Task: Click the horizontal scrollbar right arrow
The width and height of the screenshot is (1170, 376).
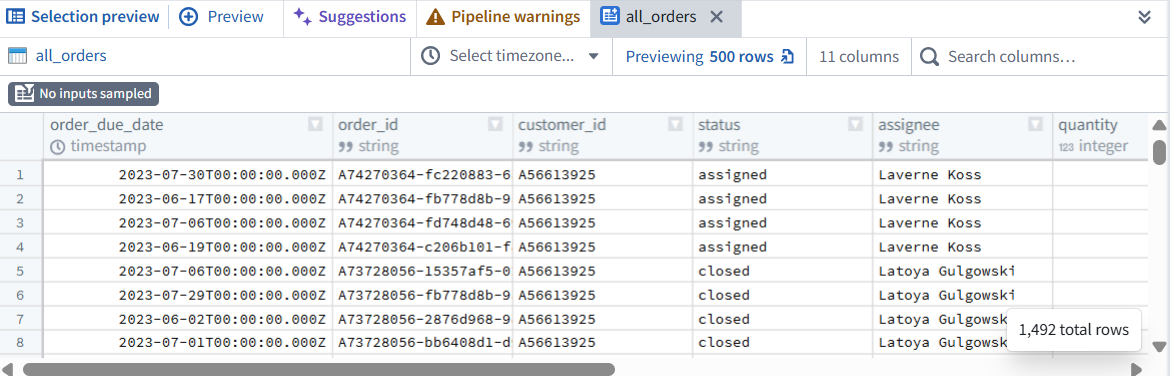Action: pyautogui.click(x=1136, y=369)
